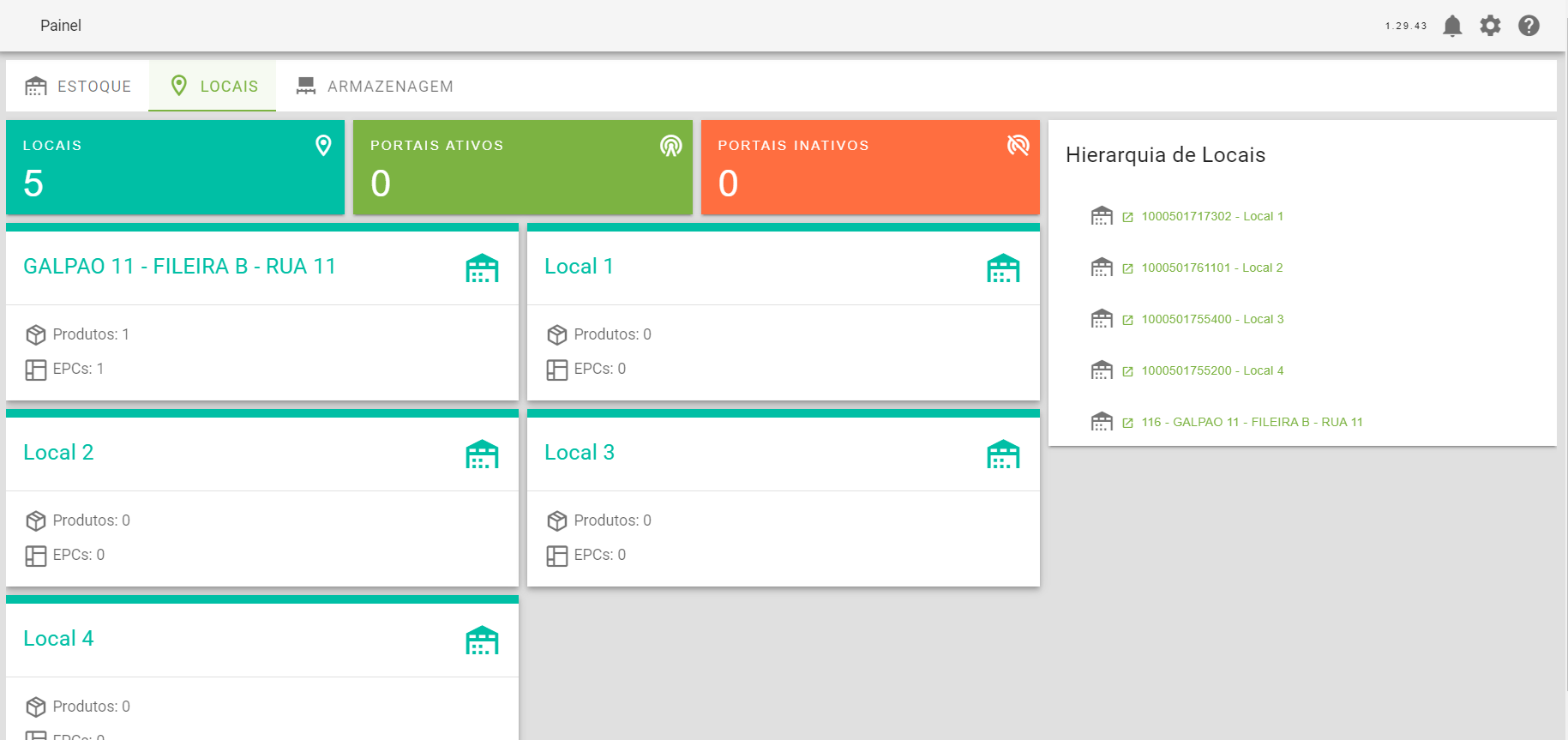This screenshot has width=1568, height=740.
Task: Click the pin icon in Locais summary card
Action: [x=323, y=146]
